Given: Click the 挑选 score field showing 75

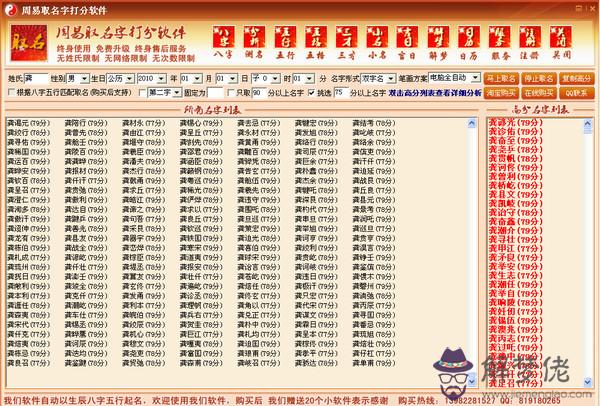Looking at the screenshot, I should [341, 92].
